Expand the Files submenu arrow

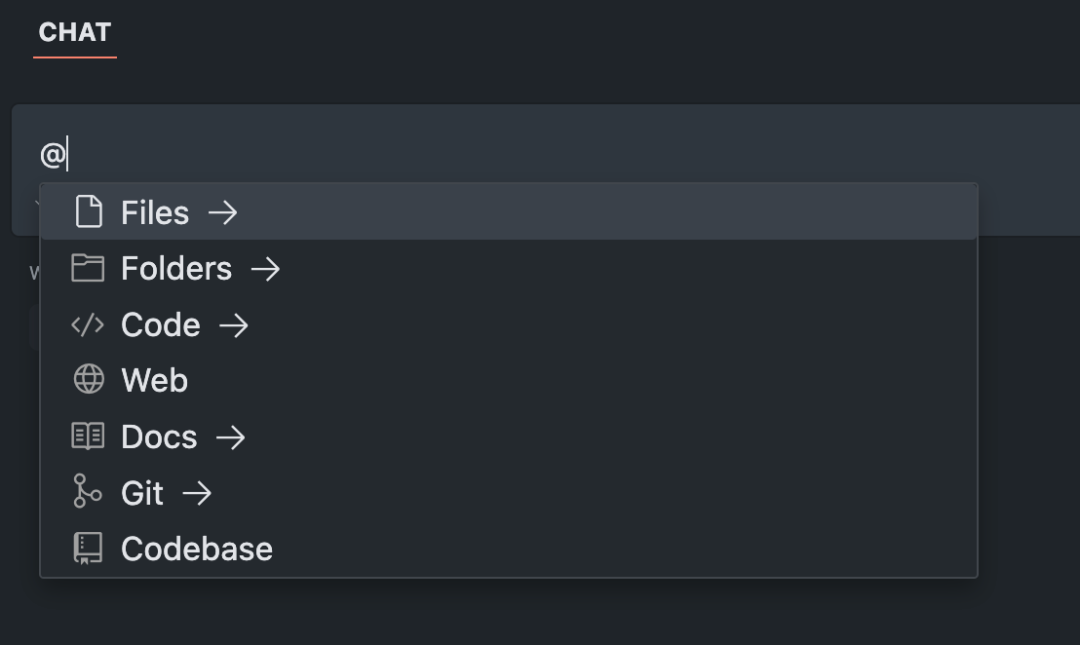[x=223, y=212]
